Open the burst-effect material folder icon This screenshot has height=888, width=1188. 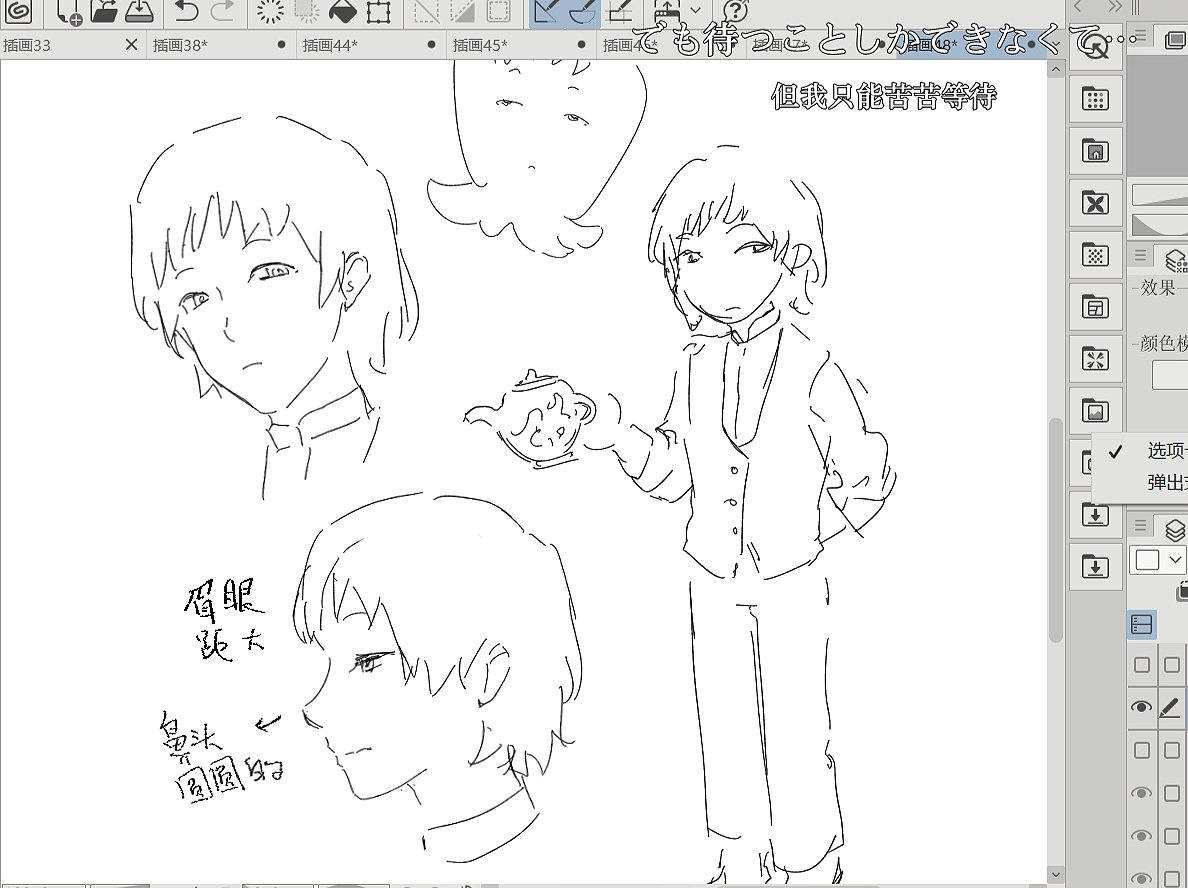click(1095, 359)
